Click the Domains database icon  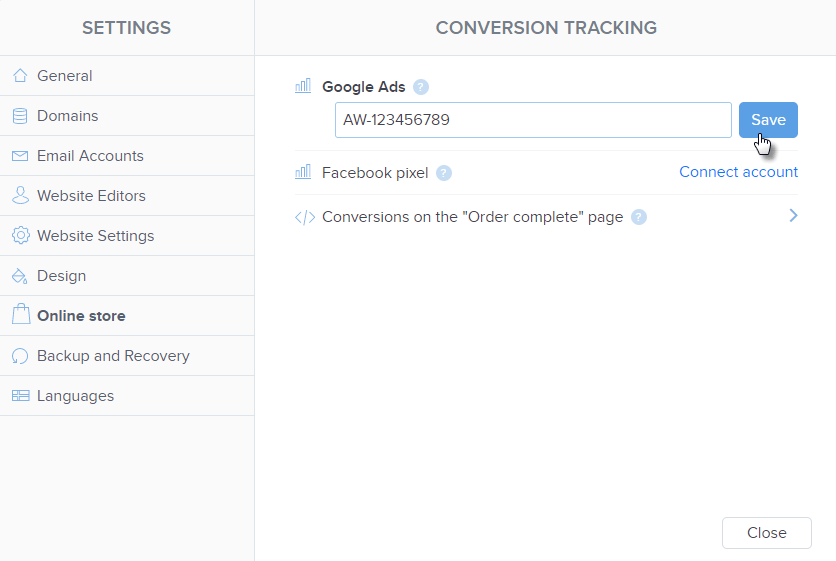pyautogui.click(x=20, y=116)
